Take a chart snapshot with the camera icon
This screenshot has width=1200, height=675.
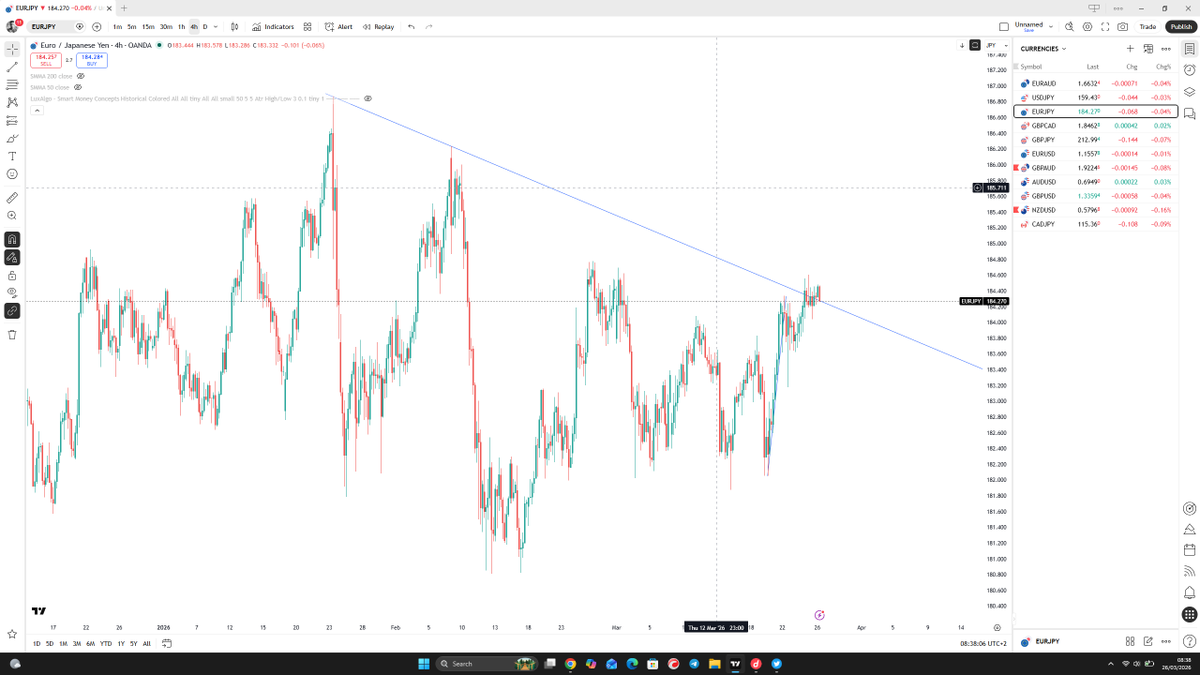[x=1123, y=27]
